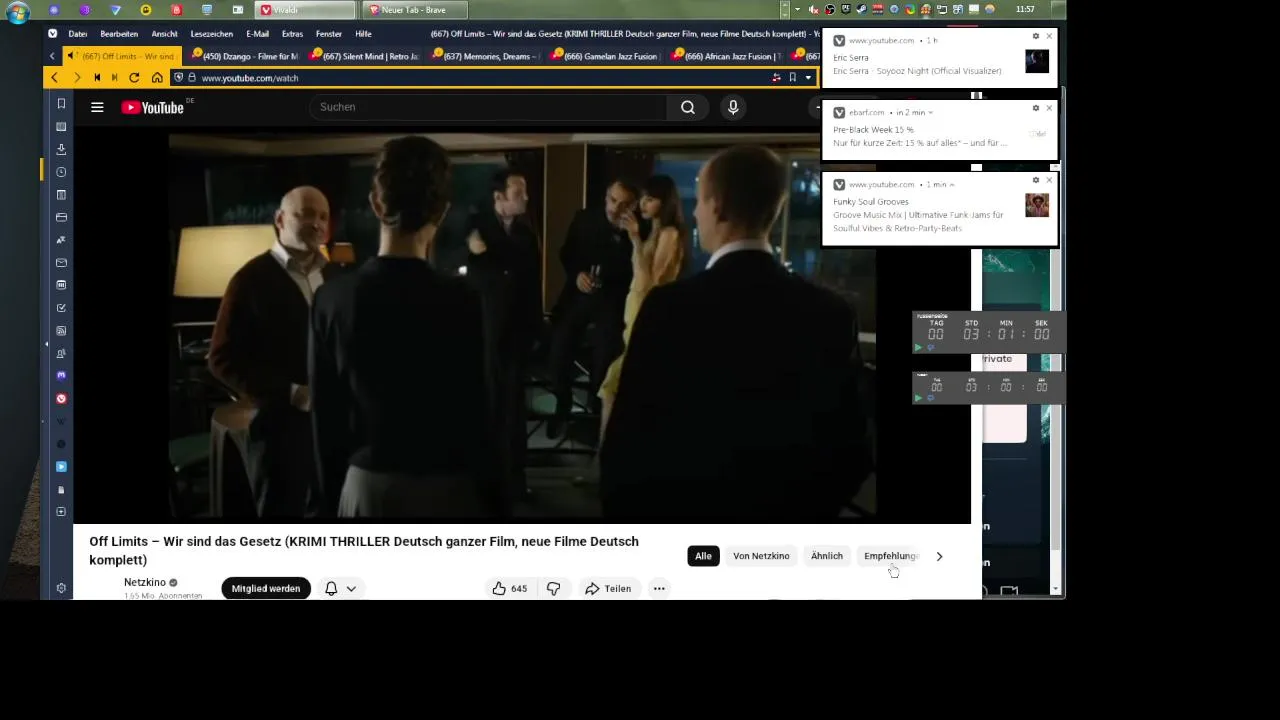This screenshot has width=1280, height=720.
Task: Click the Teilen share button
Action: coord(608,589)
